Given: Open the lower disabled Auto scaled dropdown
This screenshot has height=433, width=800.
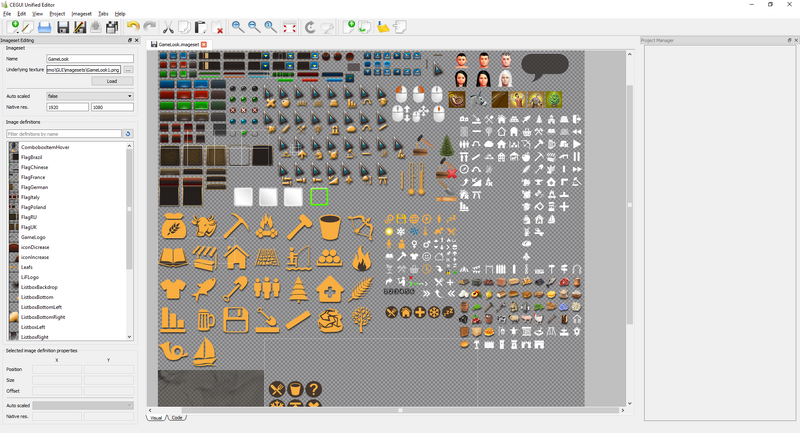Looking at the screenshot, I should 83,405.
